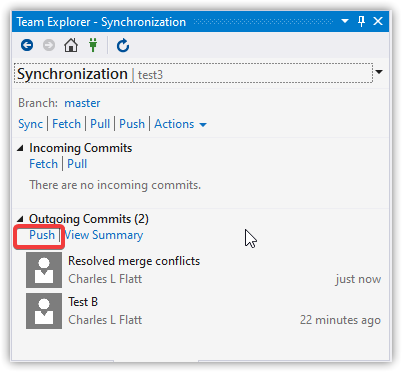Click Pull under Incoming Commits
This screenshot has height=372, width=402.
pyautogui.click(x=77, y=164)
